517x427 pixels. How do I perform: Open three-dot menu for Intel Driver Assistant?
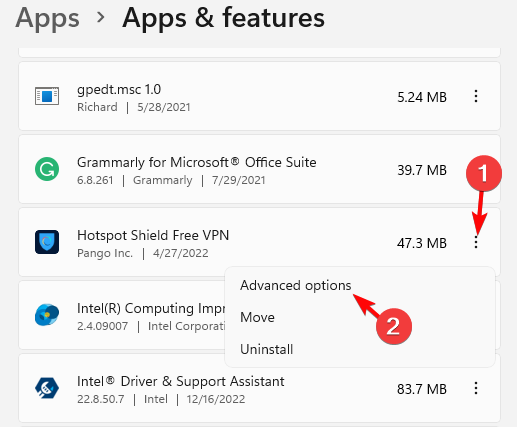[476, 388]
